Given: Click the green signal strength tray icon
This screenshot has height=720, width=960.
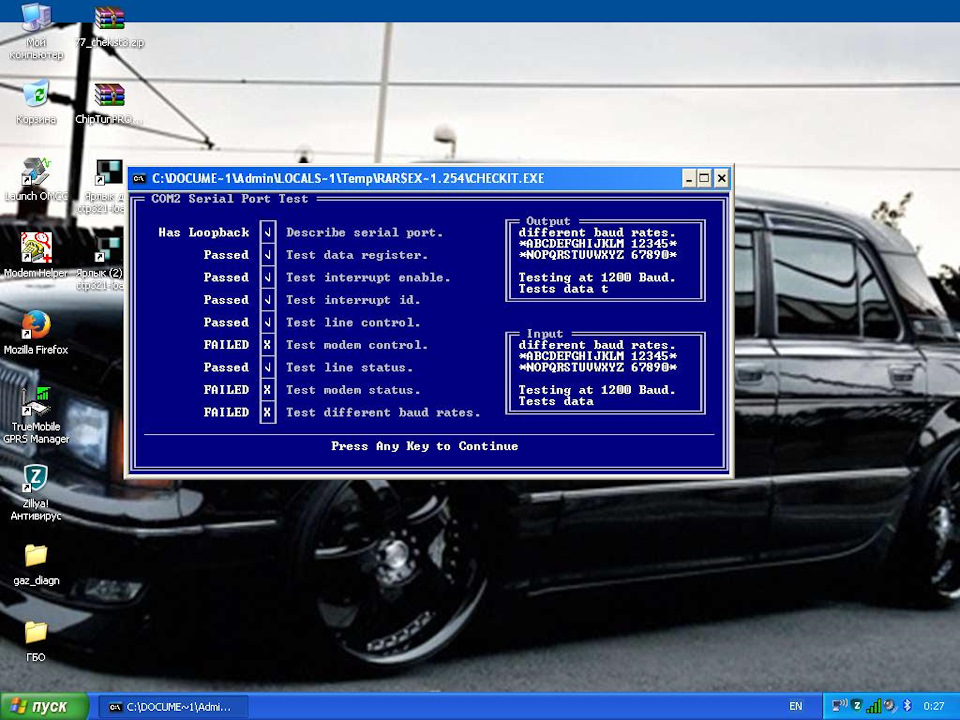Looking at the screenshot, I should coord(873,706).
